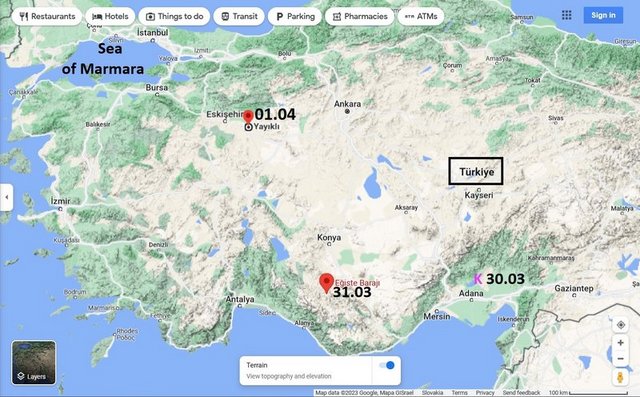The image size is (640, 397).
Task: Click the Kahramanmaraş city label
Action: (551, 258)
